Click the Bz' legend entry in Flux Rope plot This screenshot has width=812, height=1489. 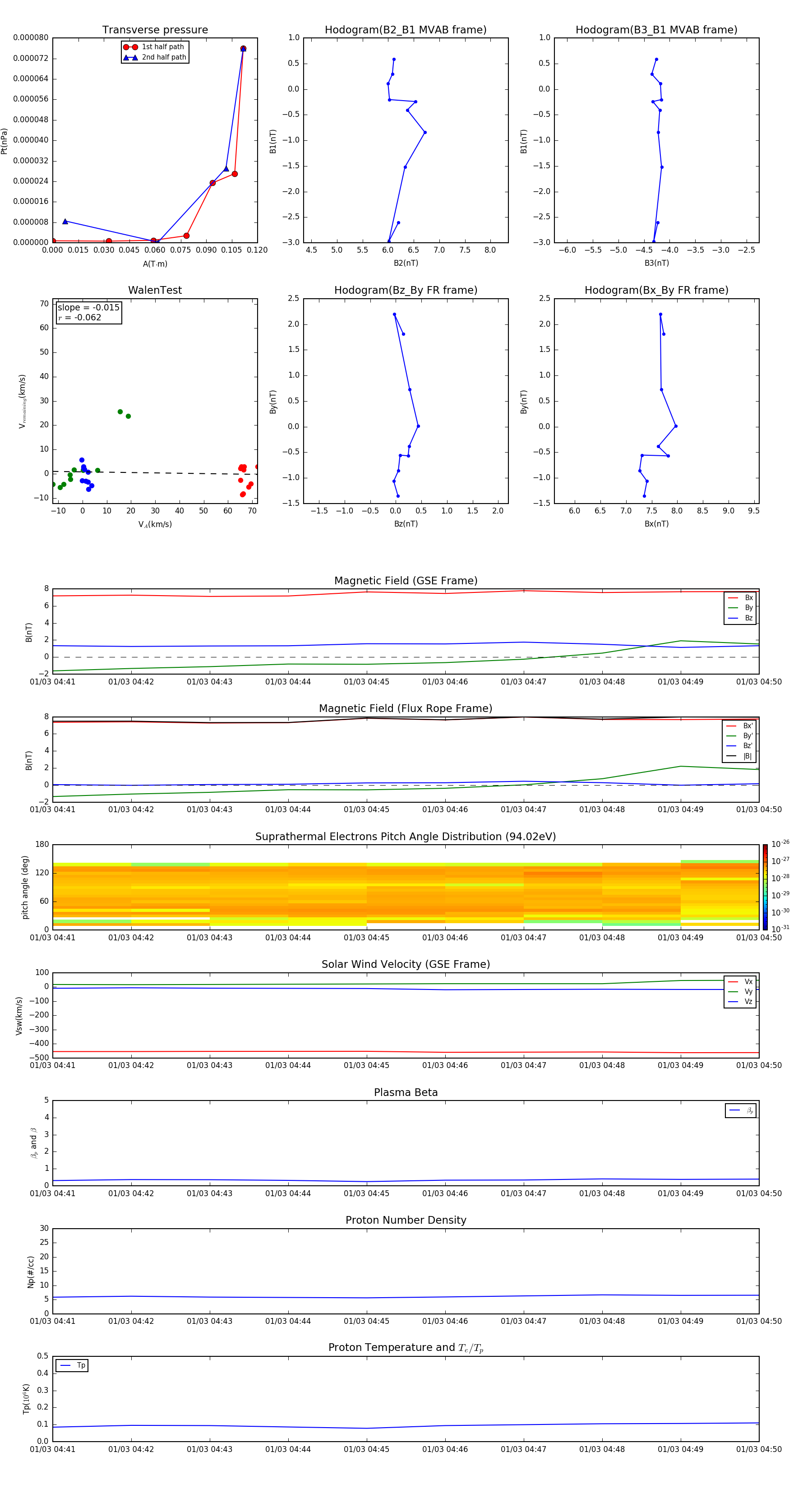739,746
